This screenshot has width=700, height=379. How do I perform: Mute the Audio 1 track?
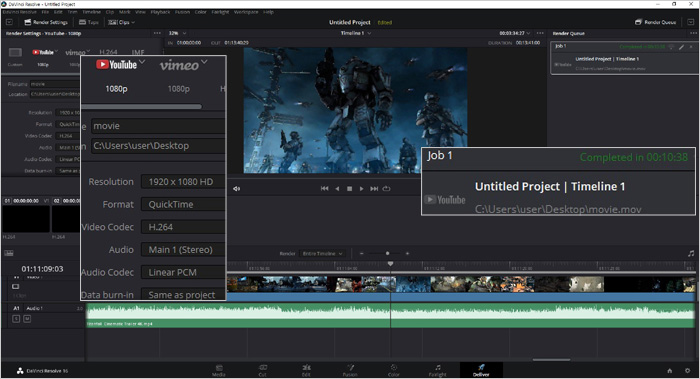point(27,319)
